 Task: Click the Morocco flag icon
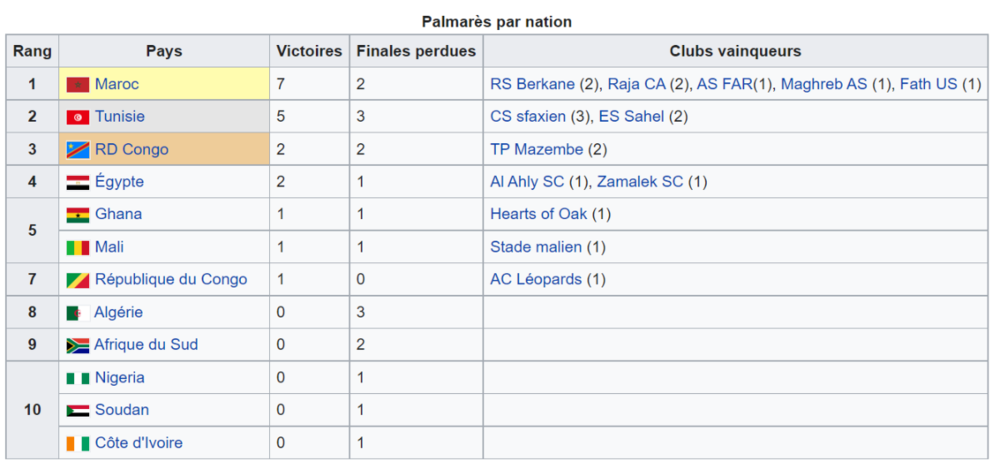coord(78,84)
